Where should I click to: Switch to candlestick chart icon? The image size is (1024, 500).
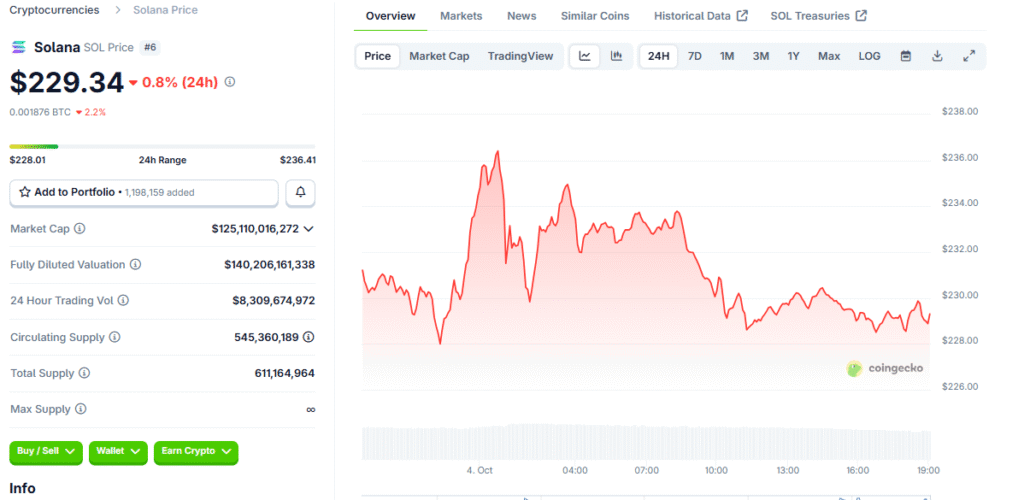click(x=617, y=56)
